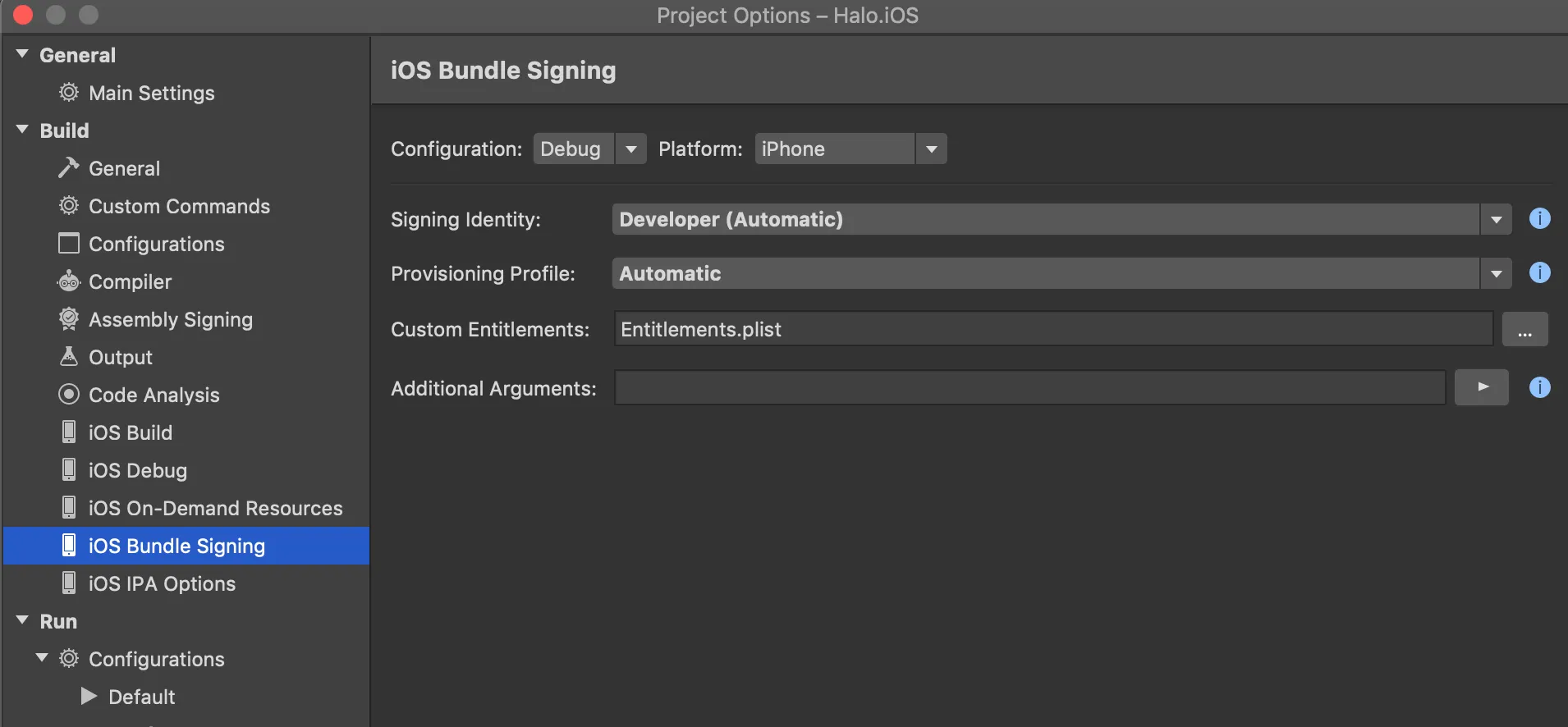The width and height of the screenshot is (1568, 727).
Task: Click the Output flask icon
Action: (69, 357)
